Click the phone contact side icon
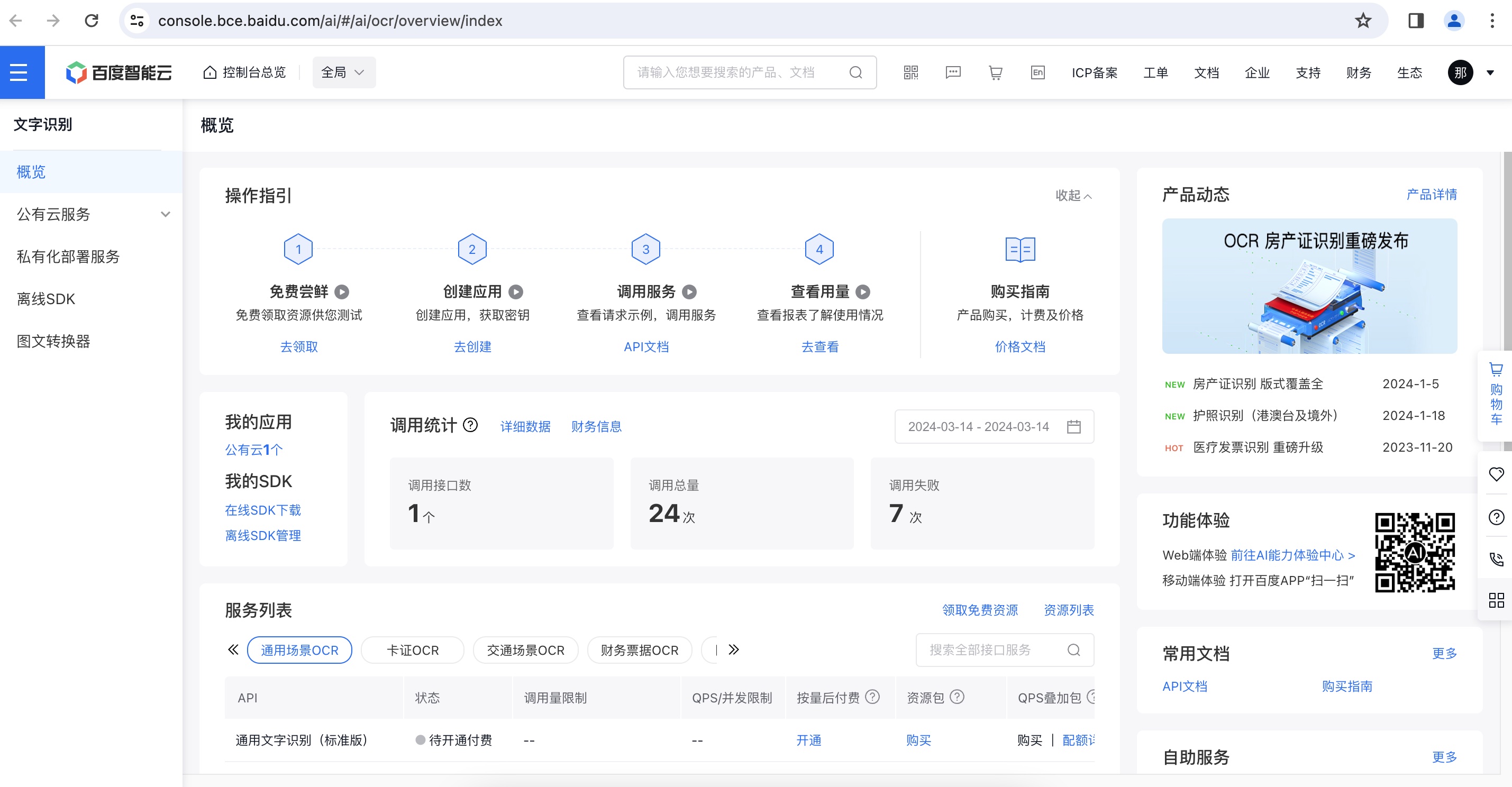The height and width of the screenshot is (787, 1512). (1496, 559)
